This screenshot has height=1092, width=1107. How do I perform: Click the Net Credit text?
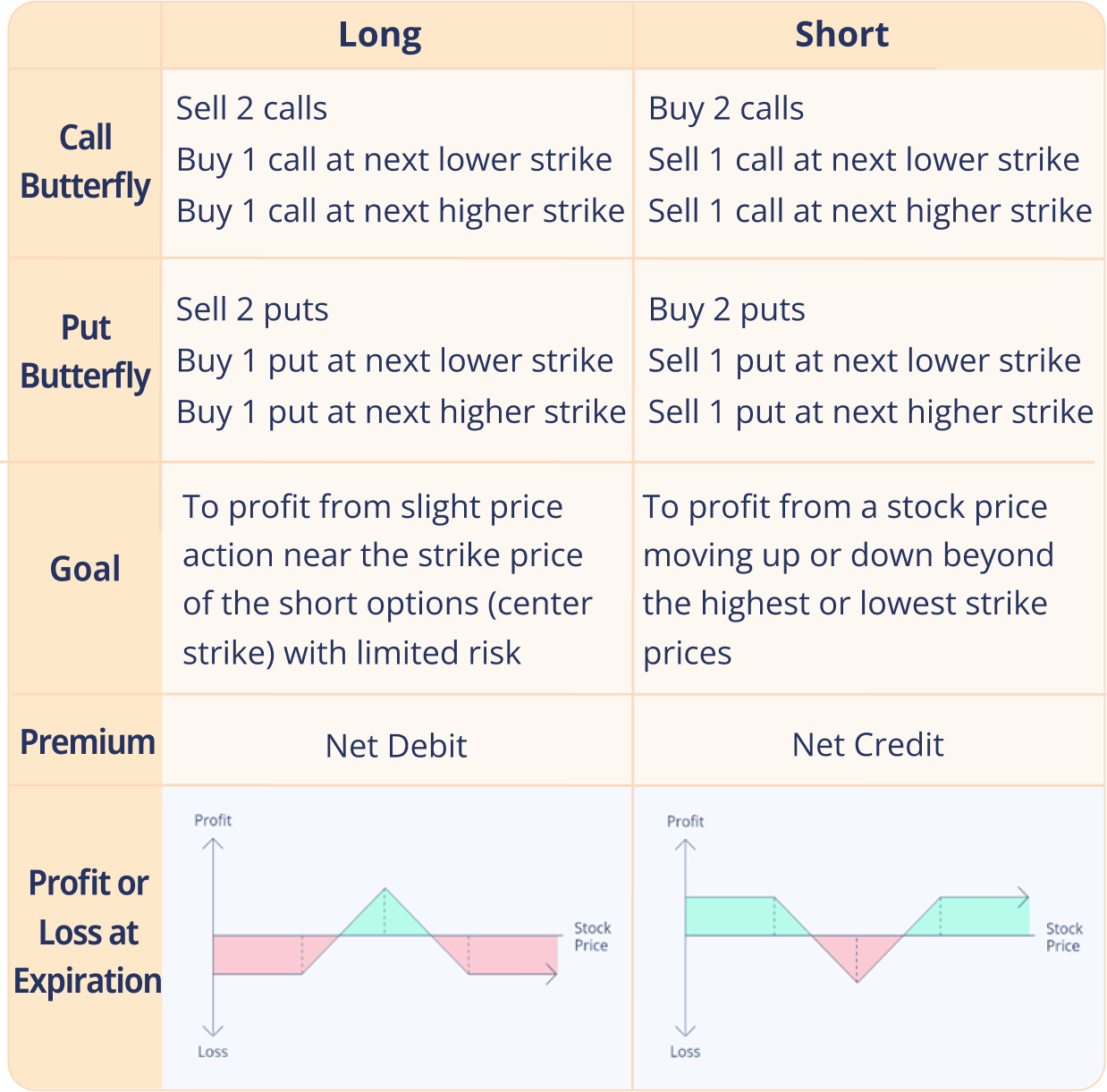coord(867,745)
